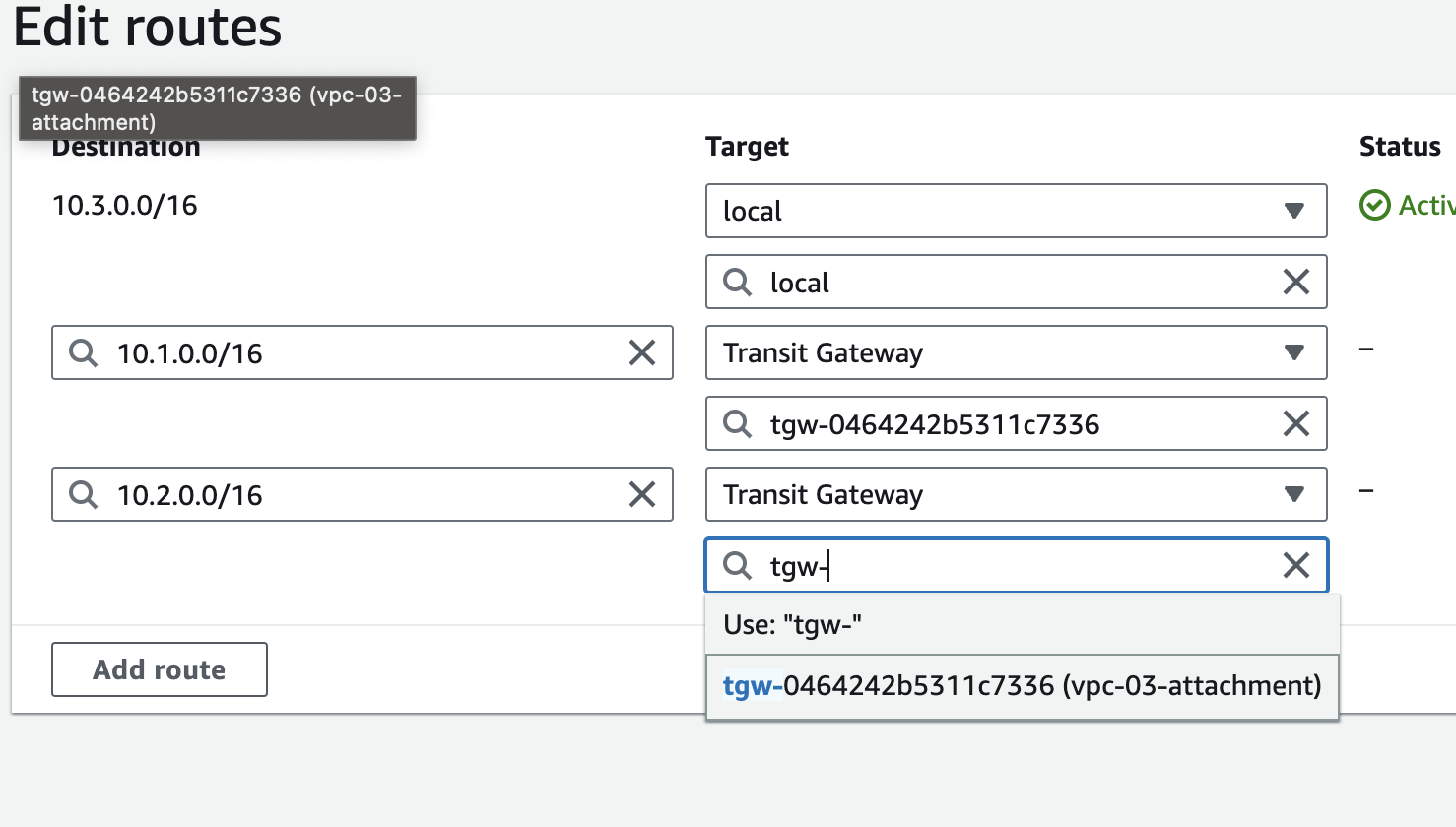Focus the 10.2.0.0/16 destination text input
Viewport: 1456px width, 827px height.
pos(364,494)
